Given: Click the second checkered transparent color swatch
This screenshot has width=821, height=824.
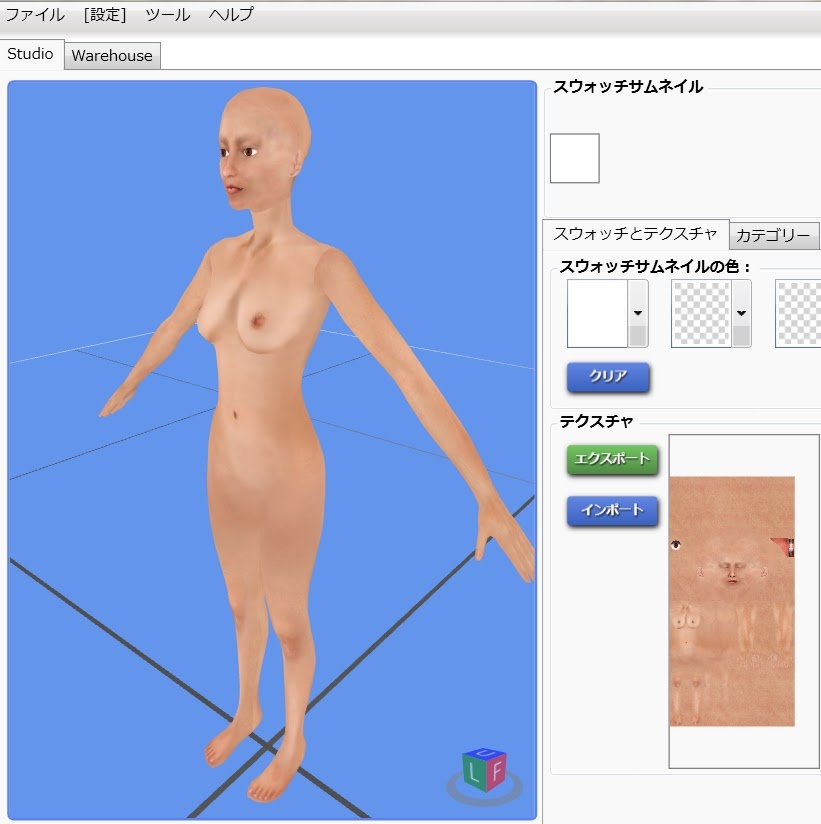Looking at the screenshot, I should click(x=701, y=313).
